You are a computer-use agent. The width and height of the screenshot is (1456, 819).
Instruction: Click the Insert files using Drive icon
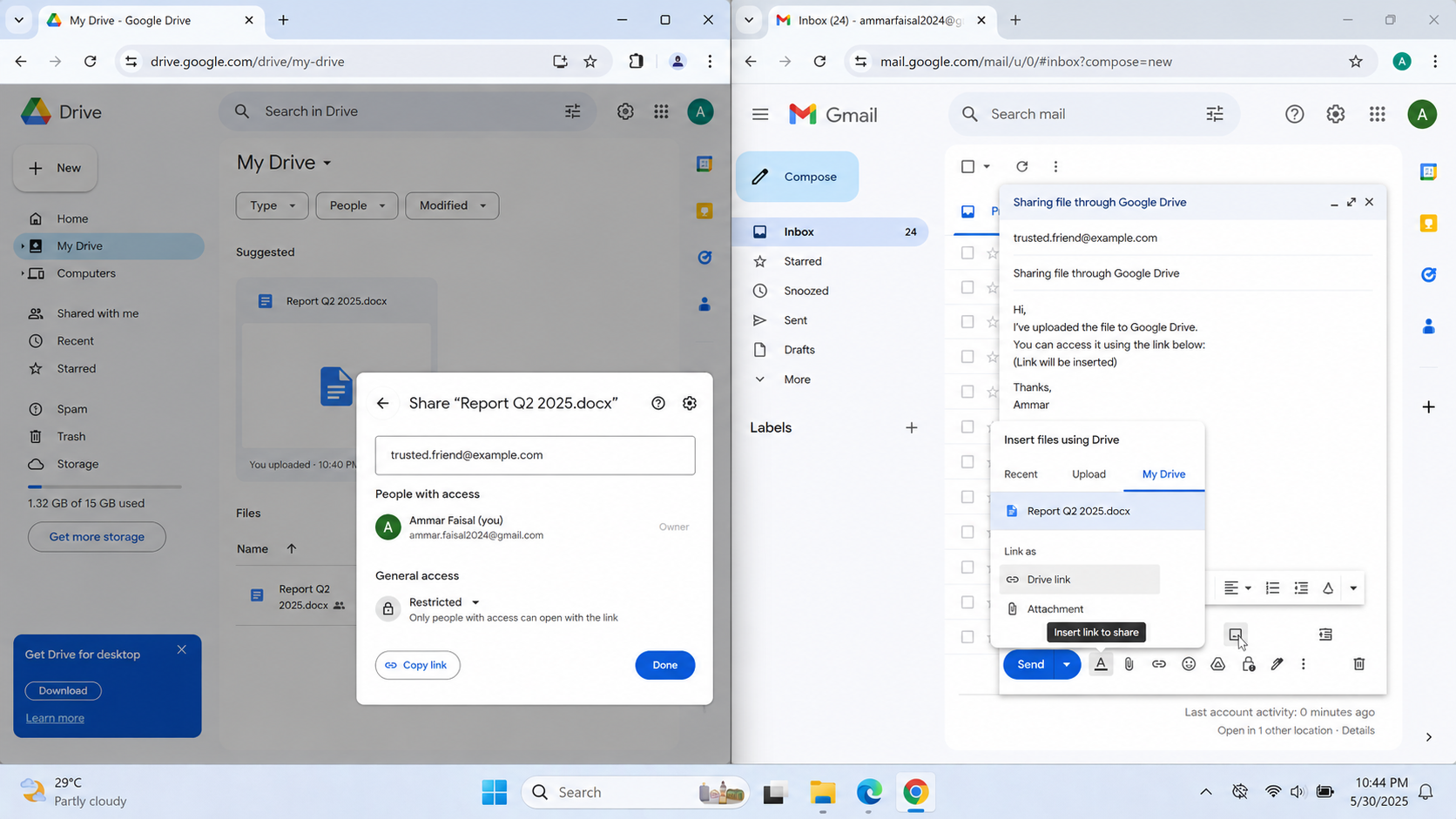point(1218,664)
